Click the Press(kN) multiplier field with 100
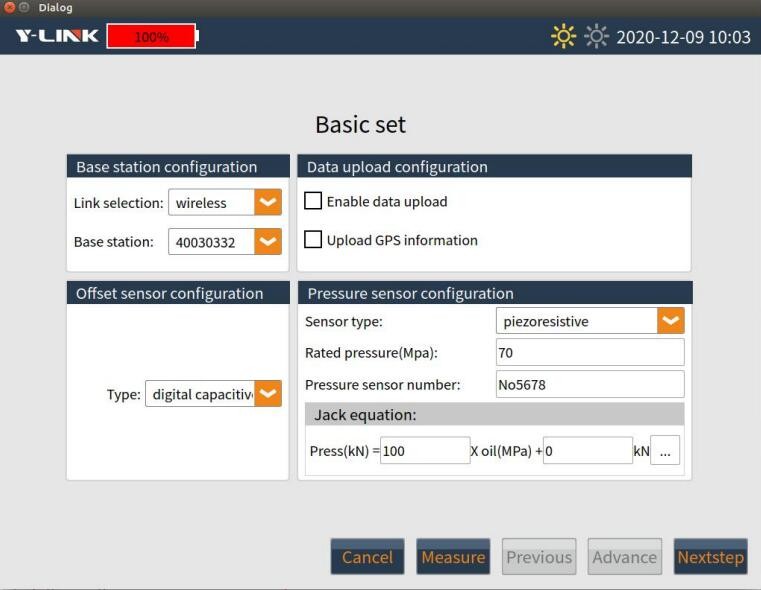This screenshot has width=761, height=590. (x=425, y=451)
